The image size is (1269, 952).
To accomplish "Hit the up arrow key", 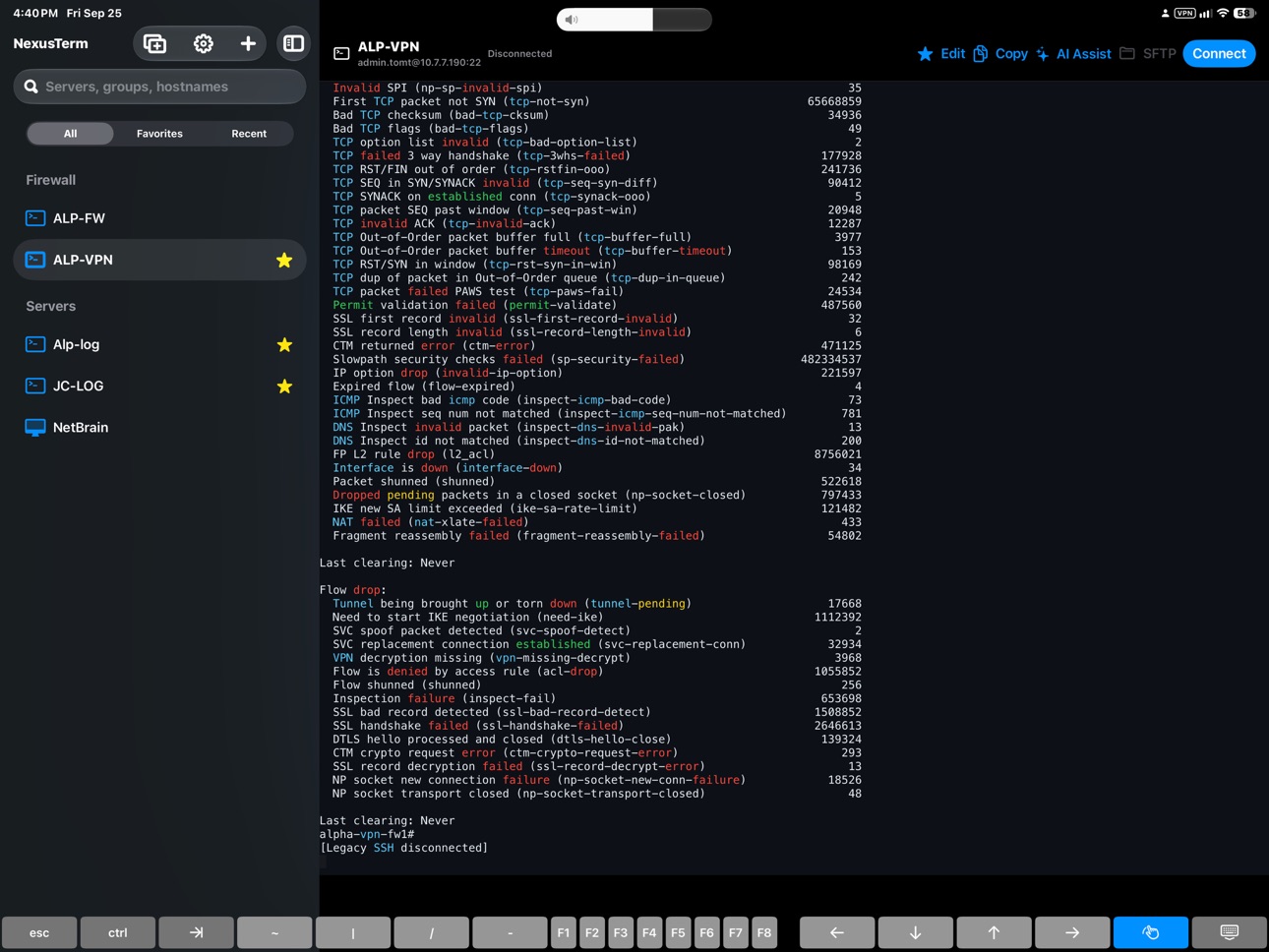I will click(994, 932).
